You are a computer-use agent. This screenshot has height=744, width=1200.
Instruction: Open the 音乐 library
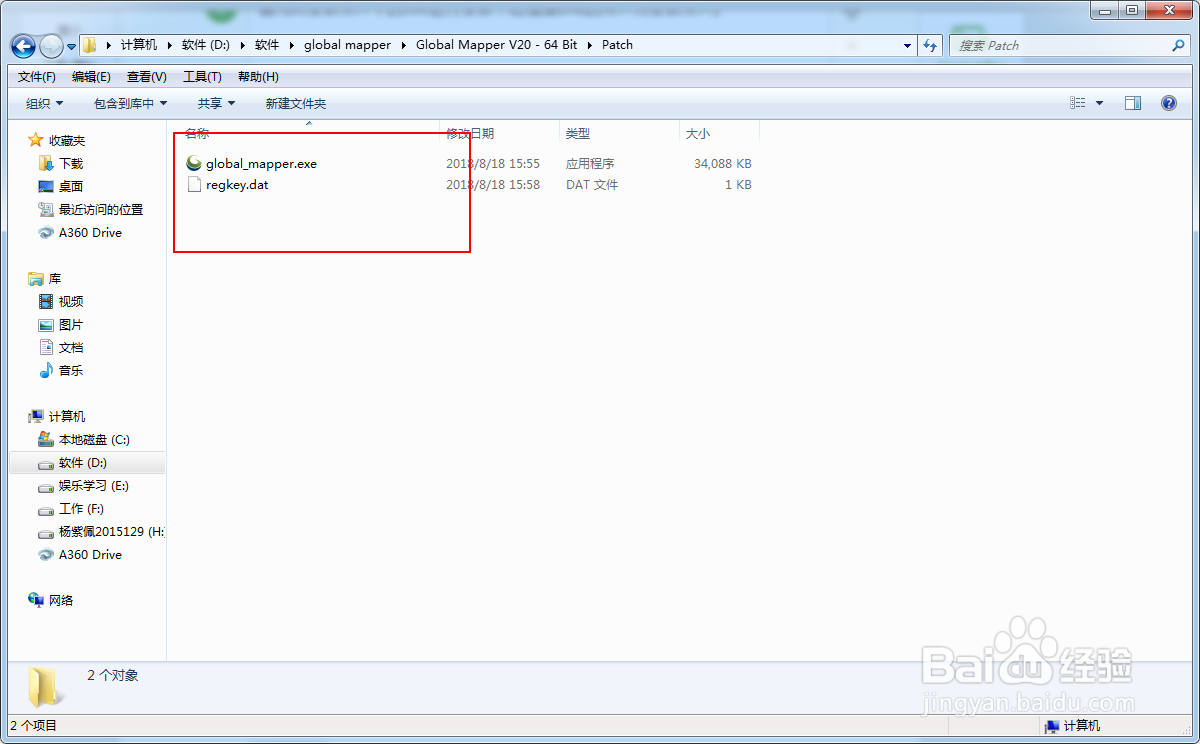pos(71,370)
